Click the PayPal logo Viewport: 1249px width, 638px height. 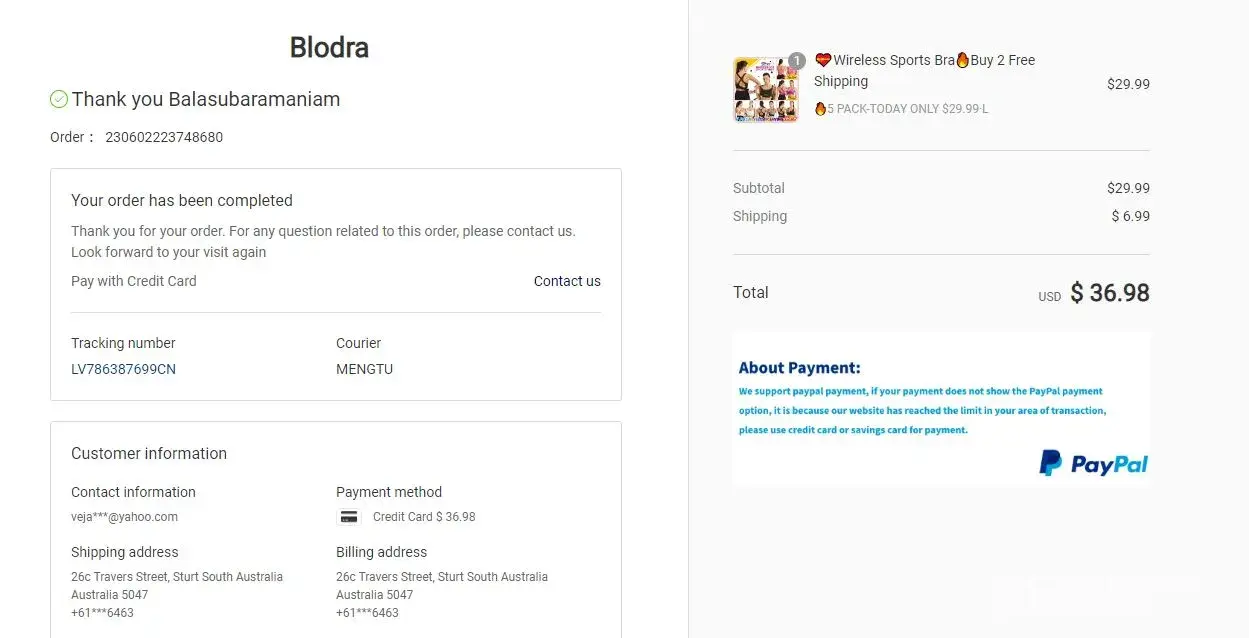1093,463
